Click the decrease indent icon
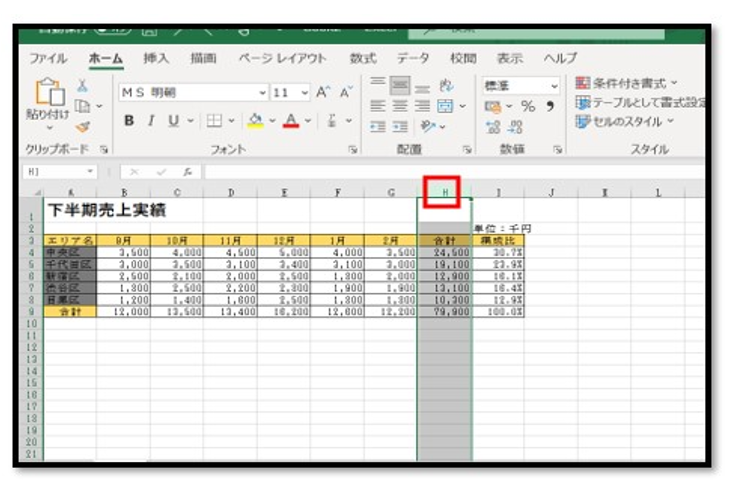This screenshot has height=481, width=731. pyautogui.click(x=377, y=126)
